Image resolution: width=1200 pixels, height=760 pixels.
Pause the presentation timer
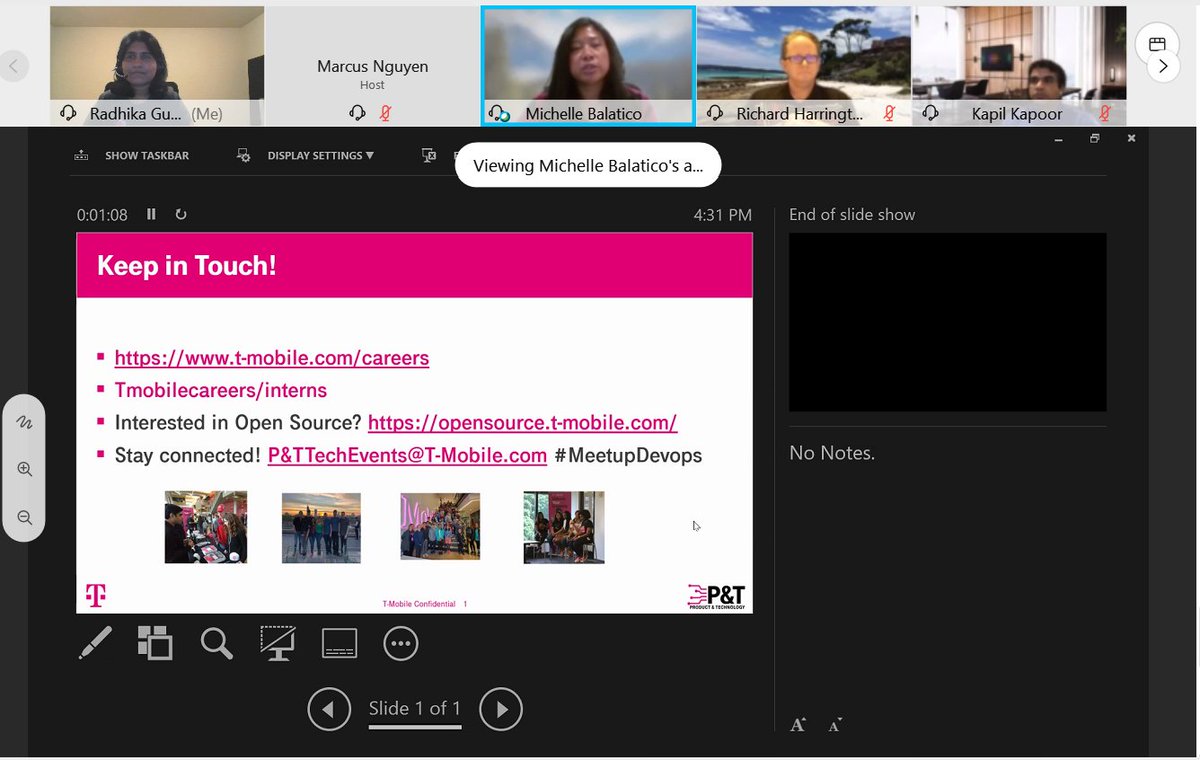[152, 214]
